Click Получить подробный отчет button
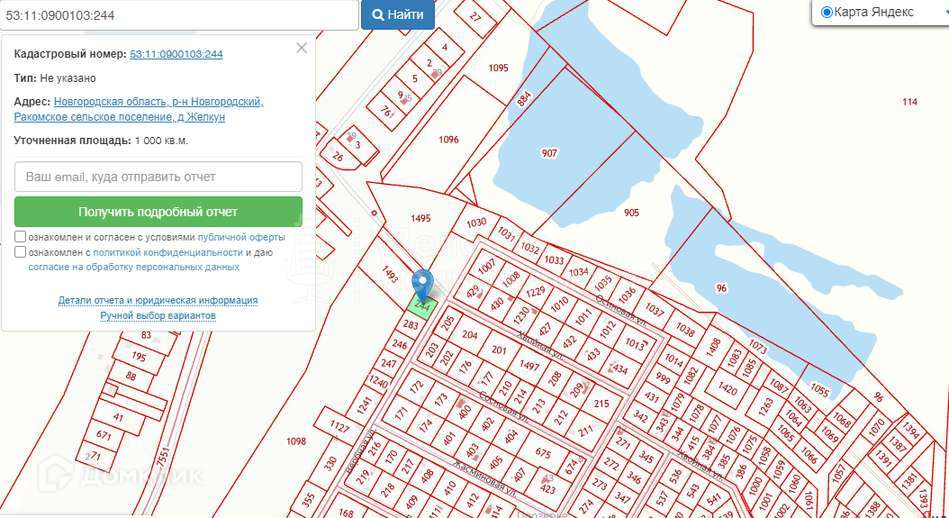The image size is (949, 518). (x=158, y=212)
